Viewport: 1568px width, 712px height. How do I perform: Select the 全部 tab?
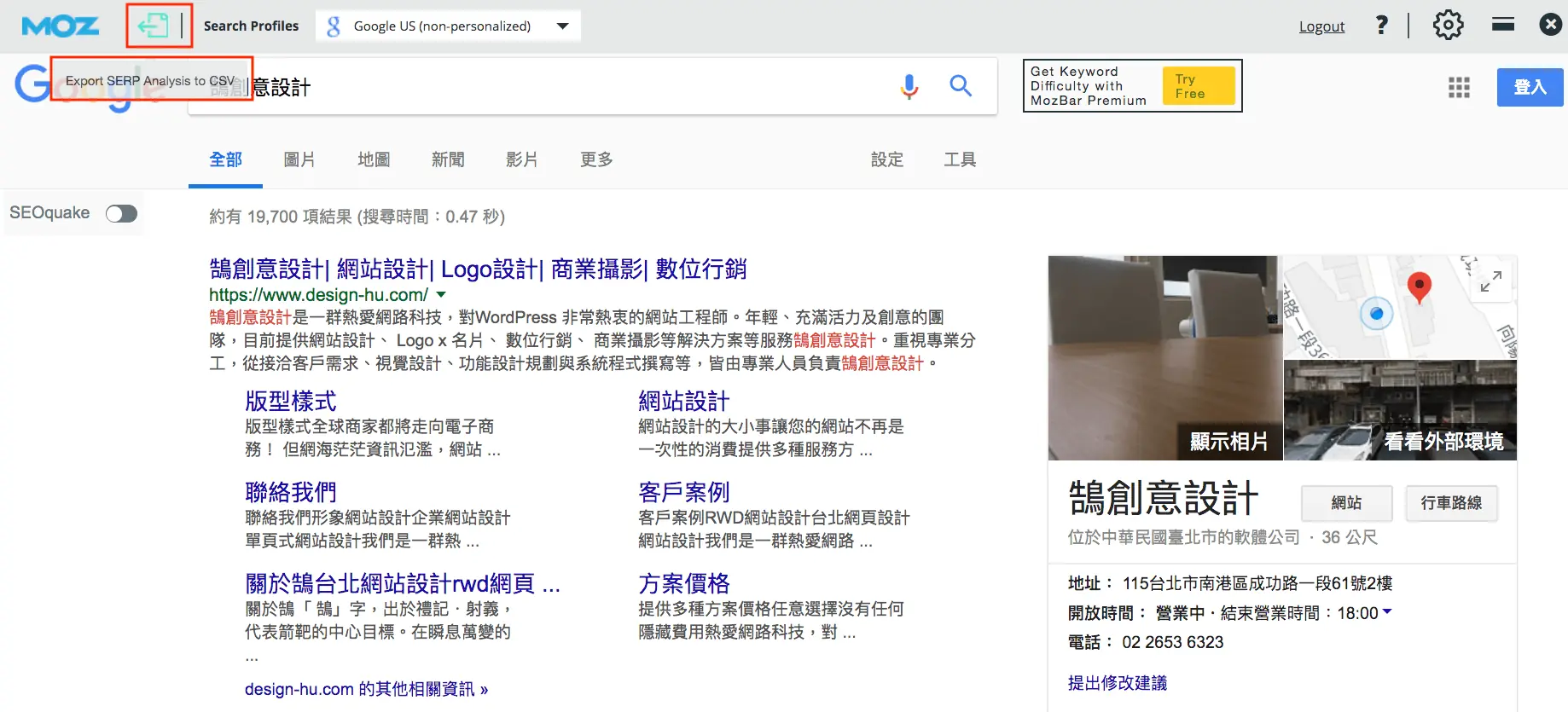pos(225,159)
